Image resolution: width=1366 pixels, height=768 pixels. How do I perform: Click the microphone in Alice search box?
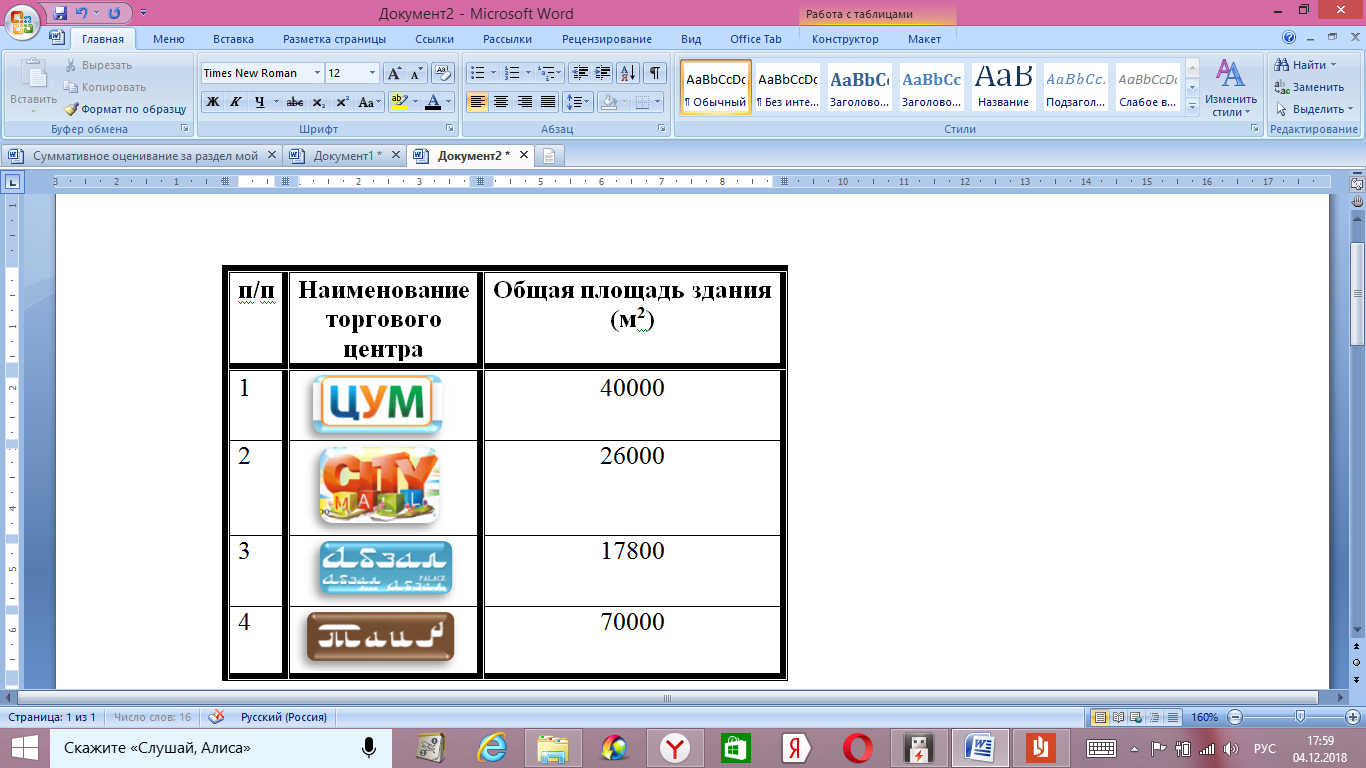(x=369, y=747)
